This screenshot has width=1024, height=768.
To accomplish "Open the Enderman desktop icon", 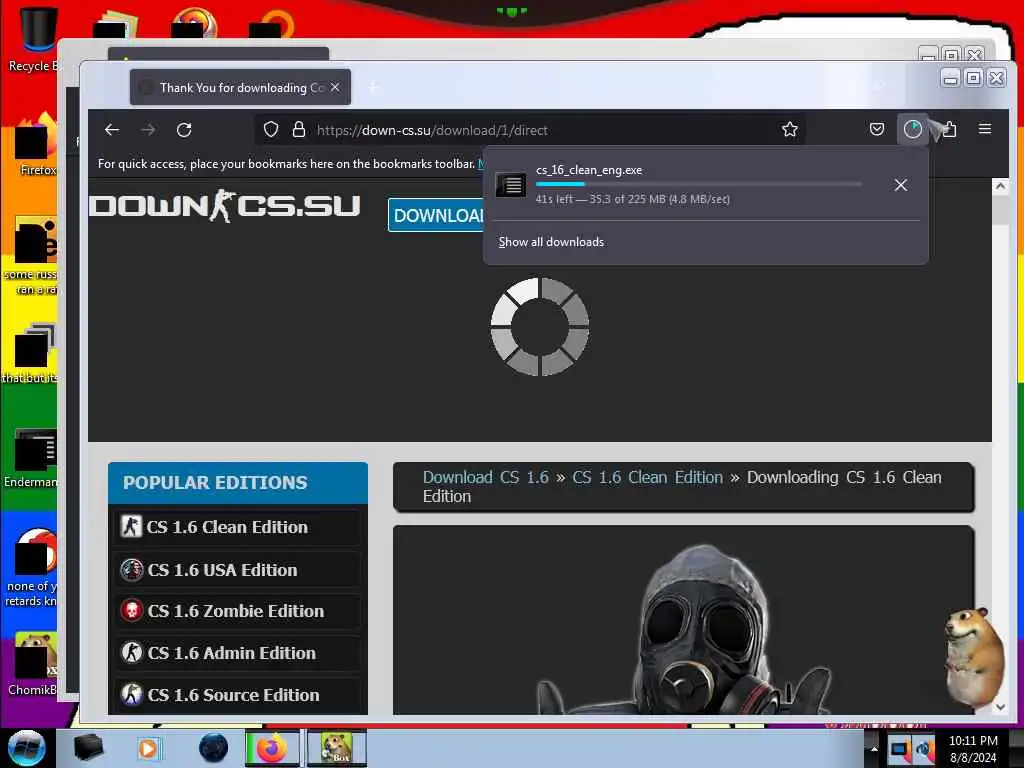I will [x=31, y=458].
